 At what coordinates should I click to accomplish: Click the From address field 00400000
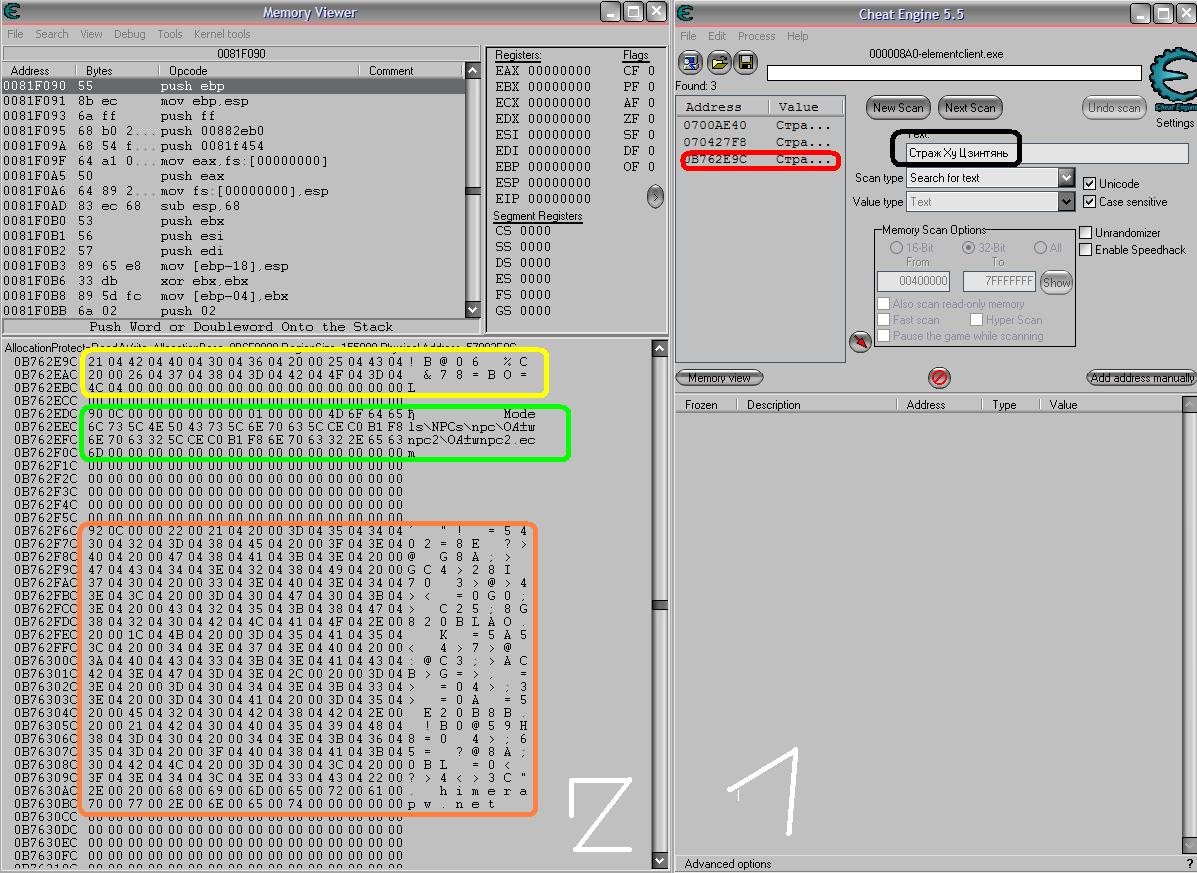pyautogui.click(x=913, y=281)
